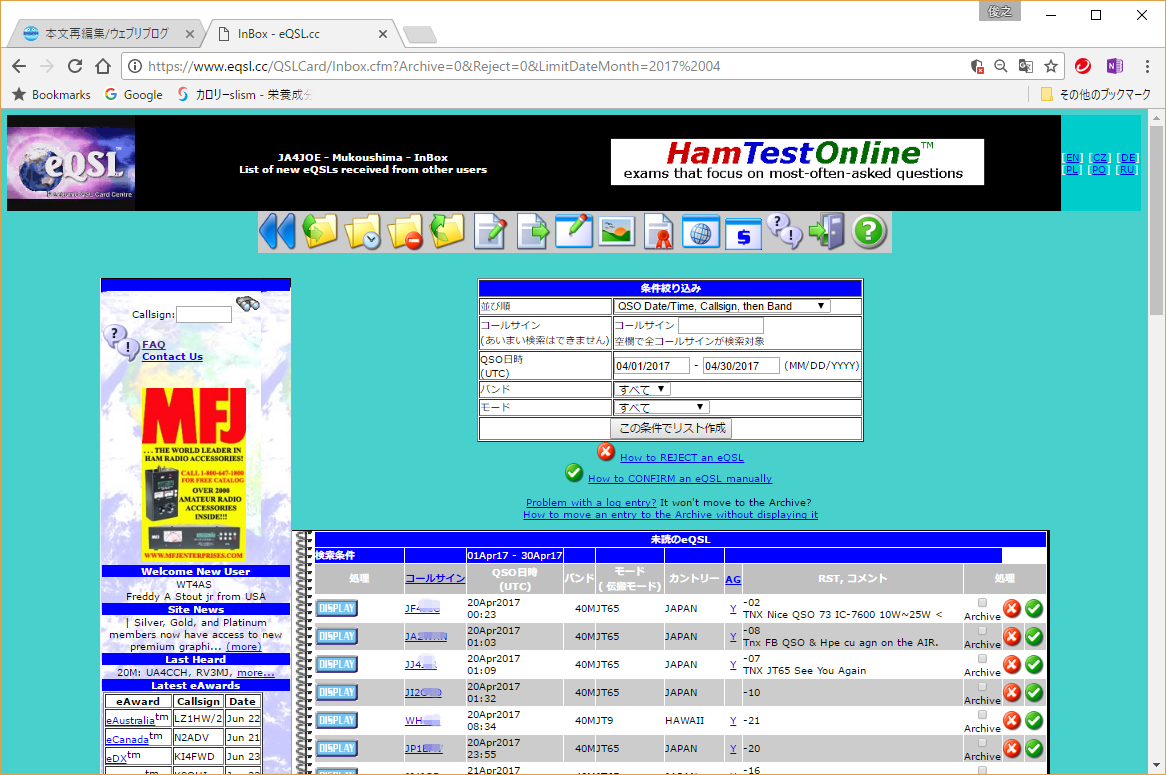Click the exit door logout icon
Viewport: 1166px width, 775px height.
827,231
